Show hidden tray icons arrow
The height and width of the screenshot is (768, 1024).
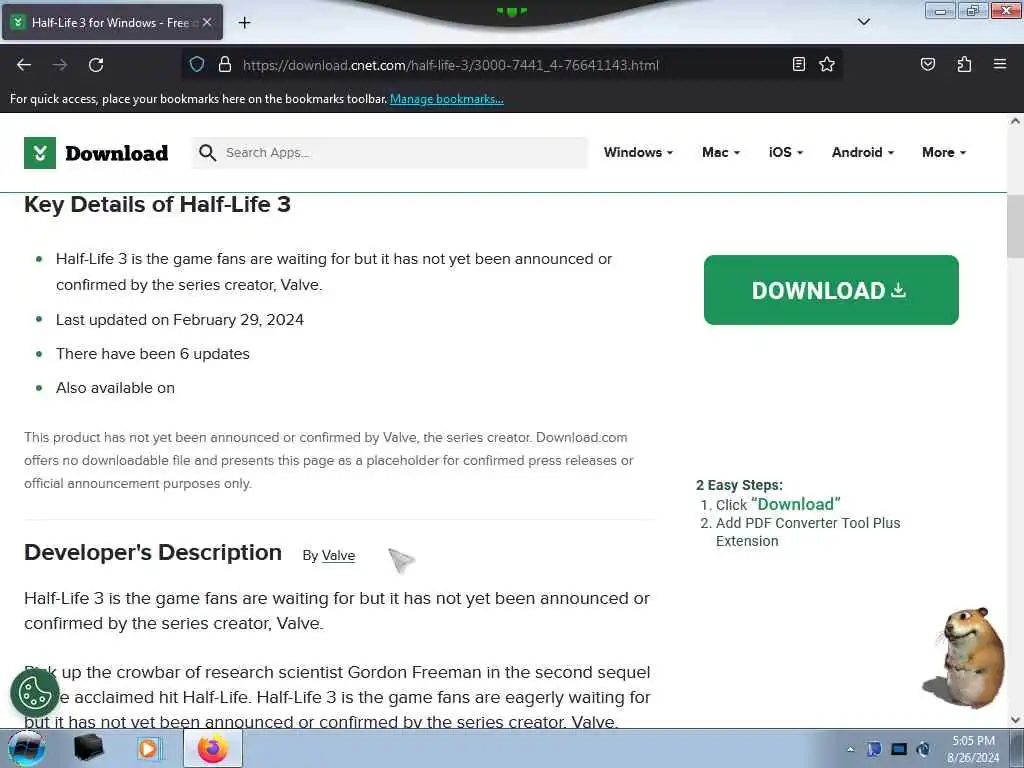pyautogui.click(x=850, y=749)
